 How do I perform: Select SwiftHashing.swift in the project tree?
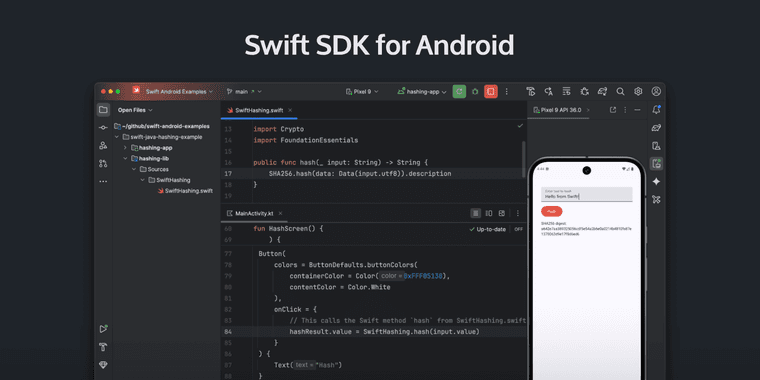click(185, 190)
